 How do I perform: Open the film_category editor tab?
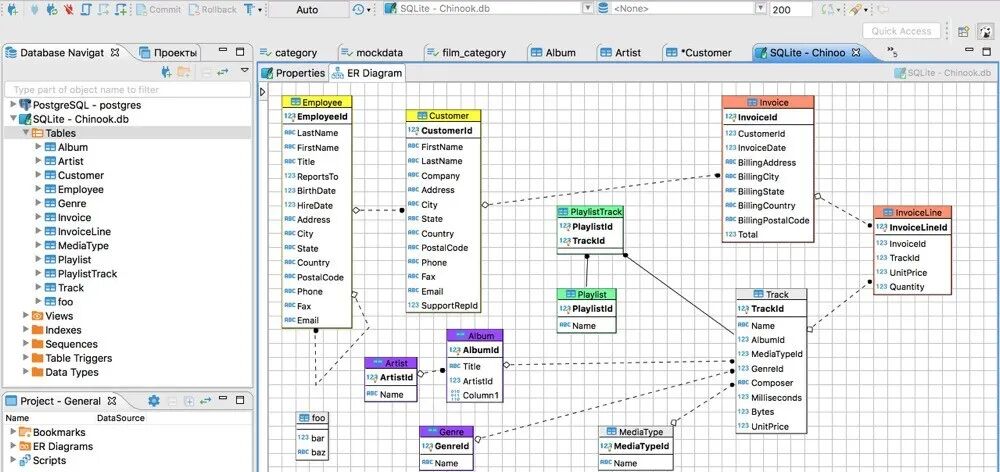(x=467, y=53)
